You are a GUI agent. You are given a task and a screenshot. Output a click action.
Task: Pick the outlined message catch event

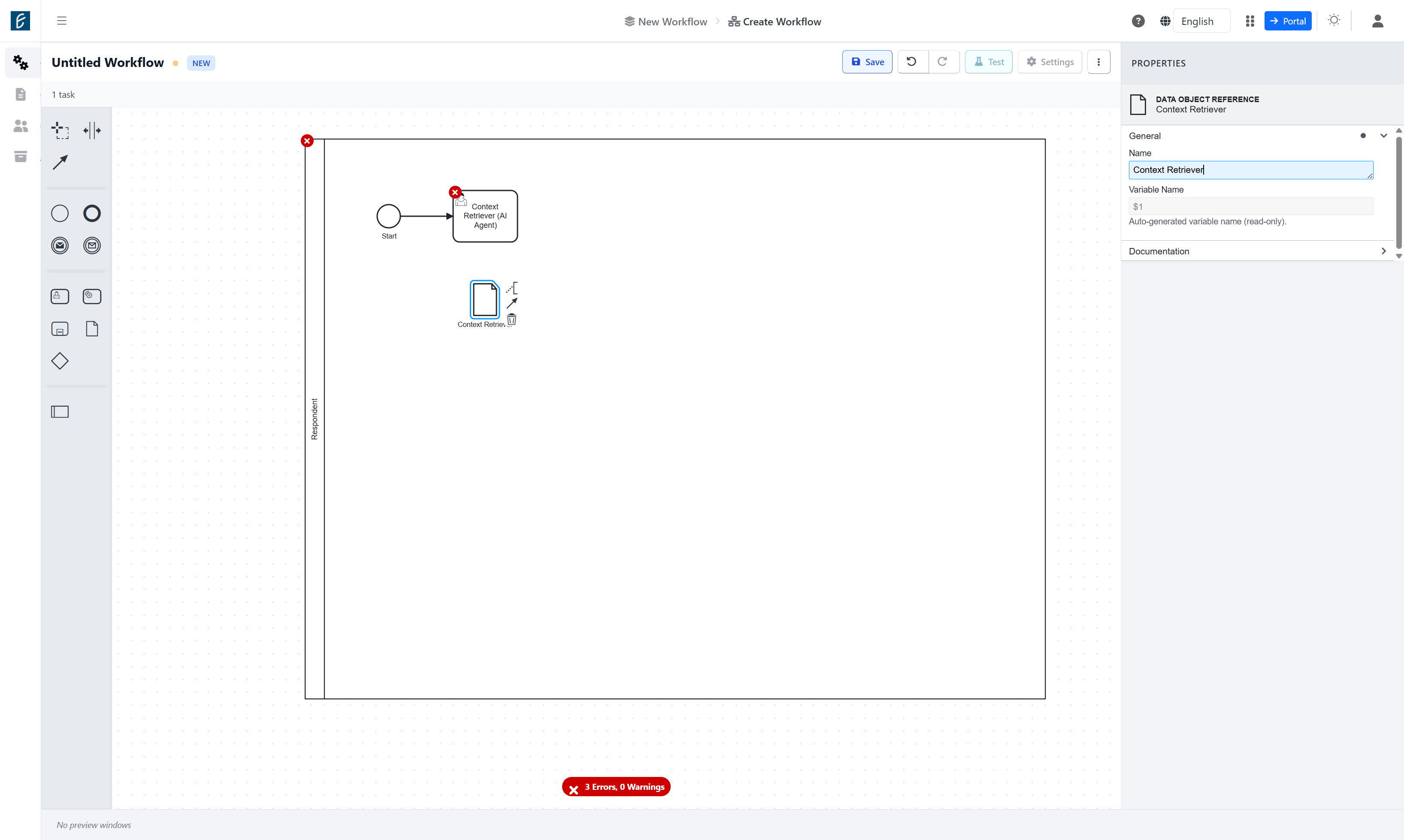(x=92, y=246)
